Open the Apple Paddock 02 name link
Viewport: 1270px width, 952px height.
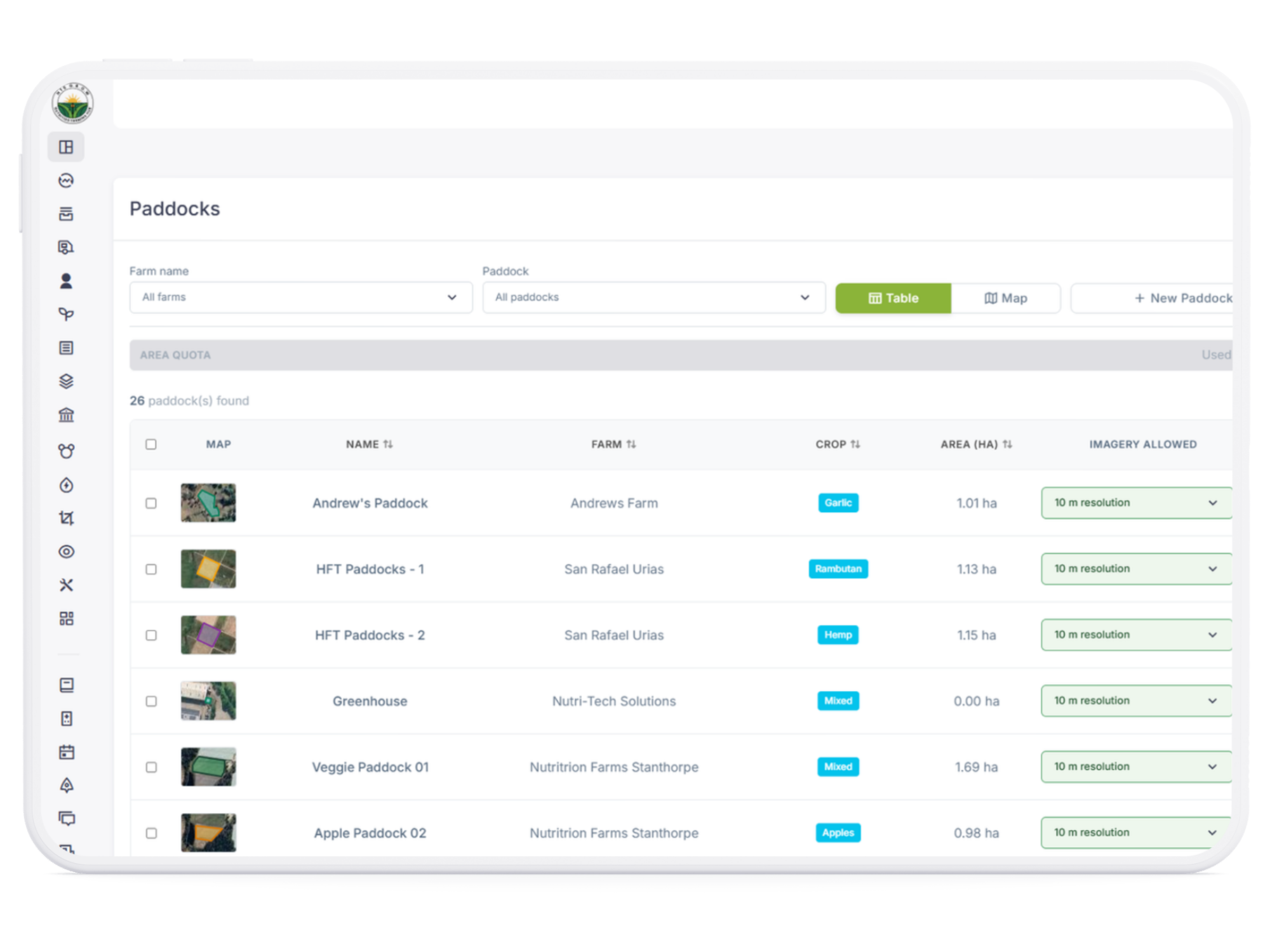[x=370, y=833]
